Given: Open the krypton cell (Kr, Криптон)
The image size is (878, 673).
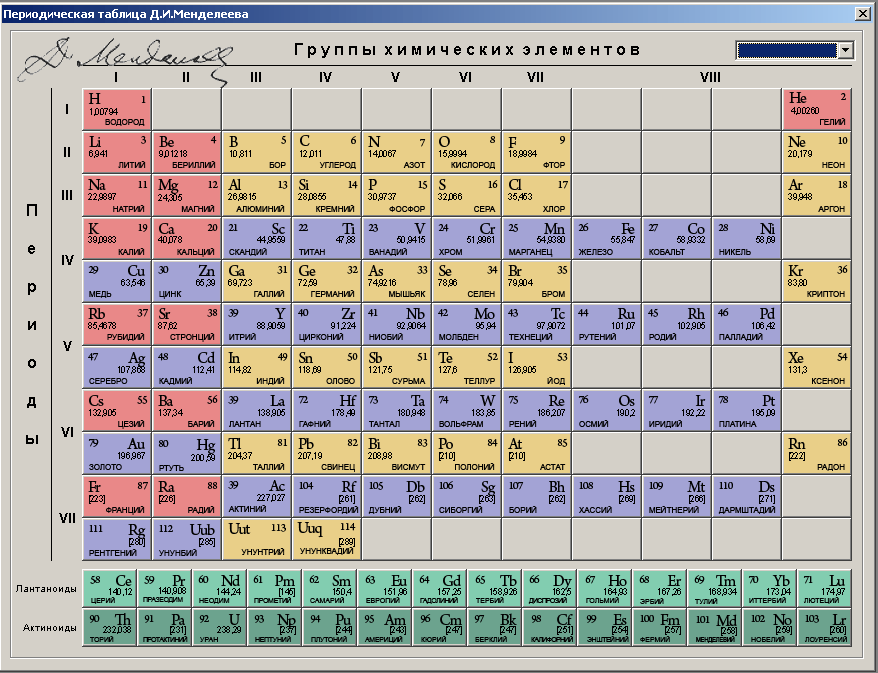Looking at the screenshot, I should (817, 281).
